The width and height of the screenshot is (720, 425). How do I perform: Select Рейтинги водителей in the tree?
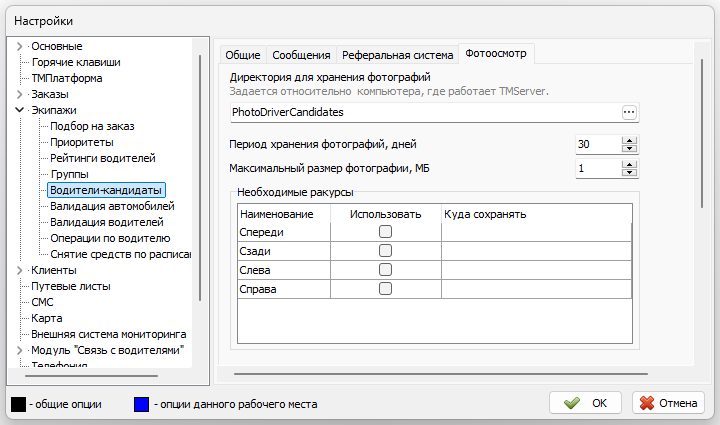pyautogui.click(x=103, y=158)
